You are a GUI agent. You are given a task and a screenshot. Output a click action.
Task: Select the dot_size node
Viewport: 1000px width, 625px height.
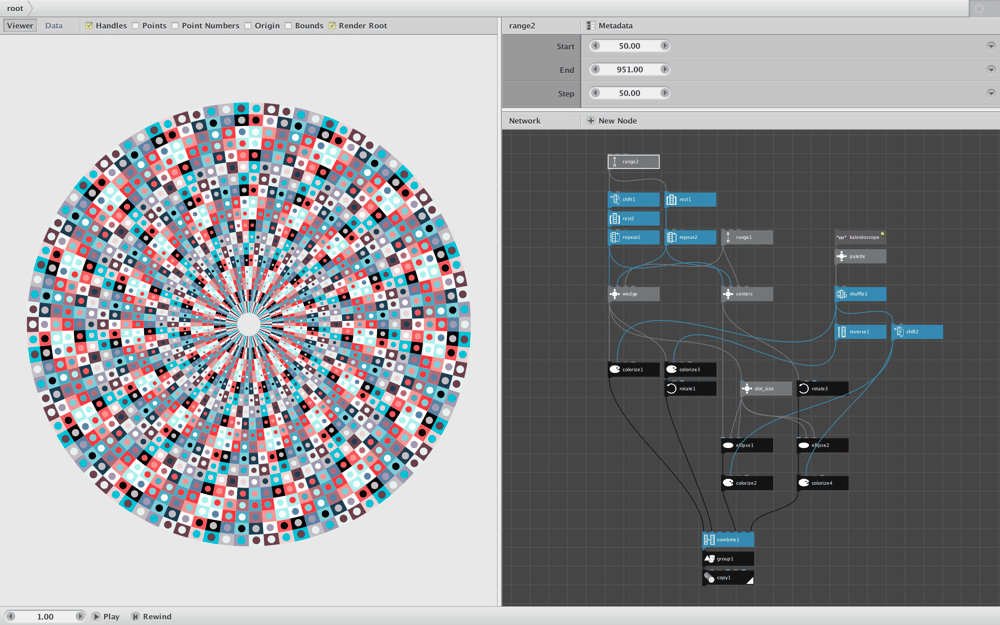766,388
